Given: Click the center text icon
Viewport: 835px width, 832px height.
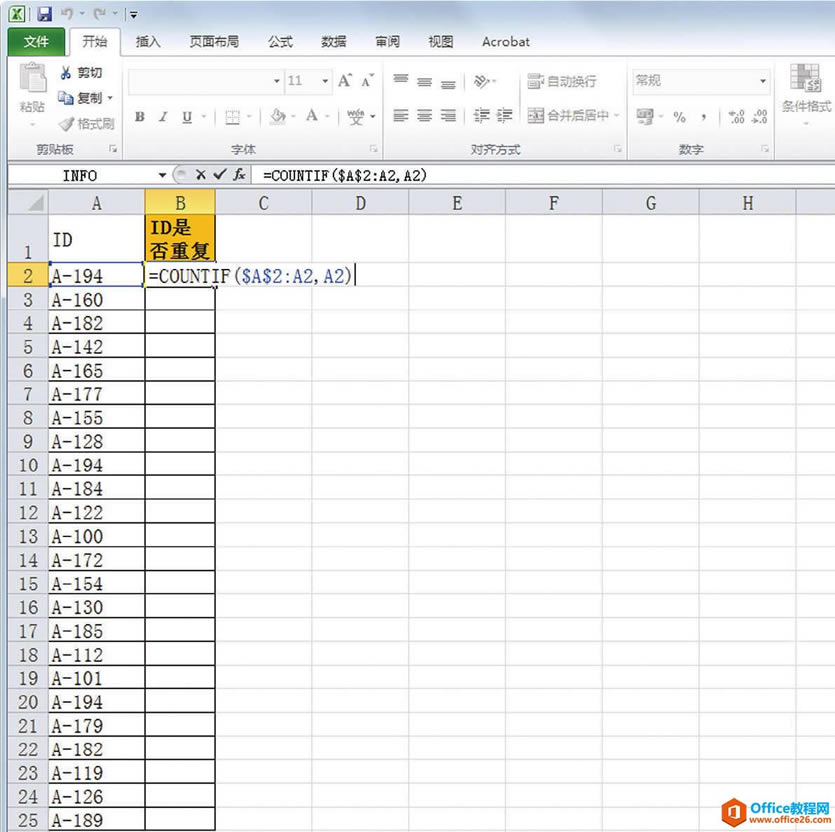Looking at the screenshot, I should tap(424, 115).
